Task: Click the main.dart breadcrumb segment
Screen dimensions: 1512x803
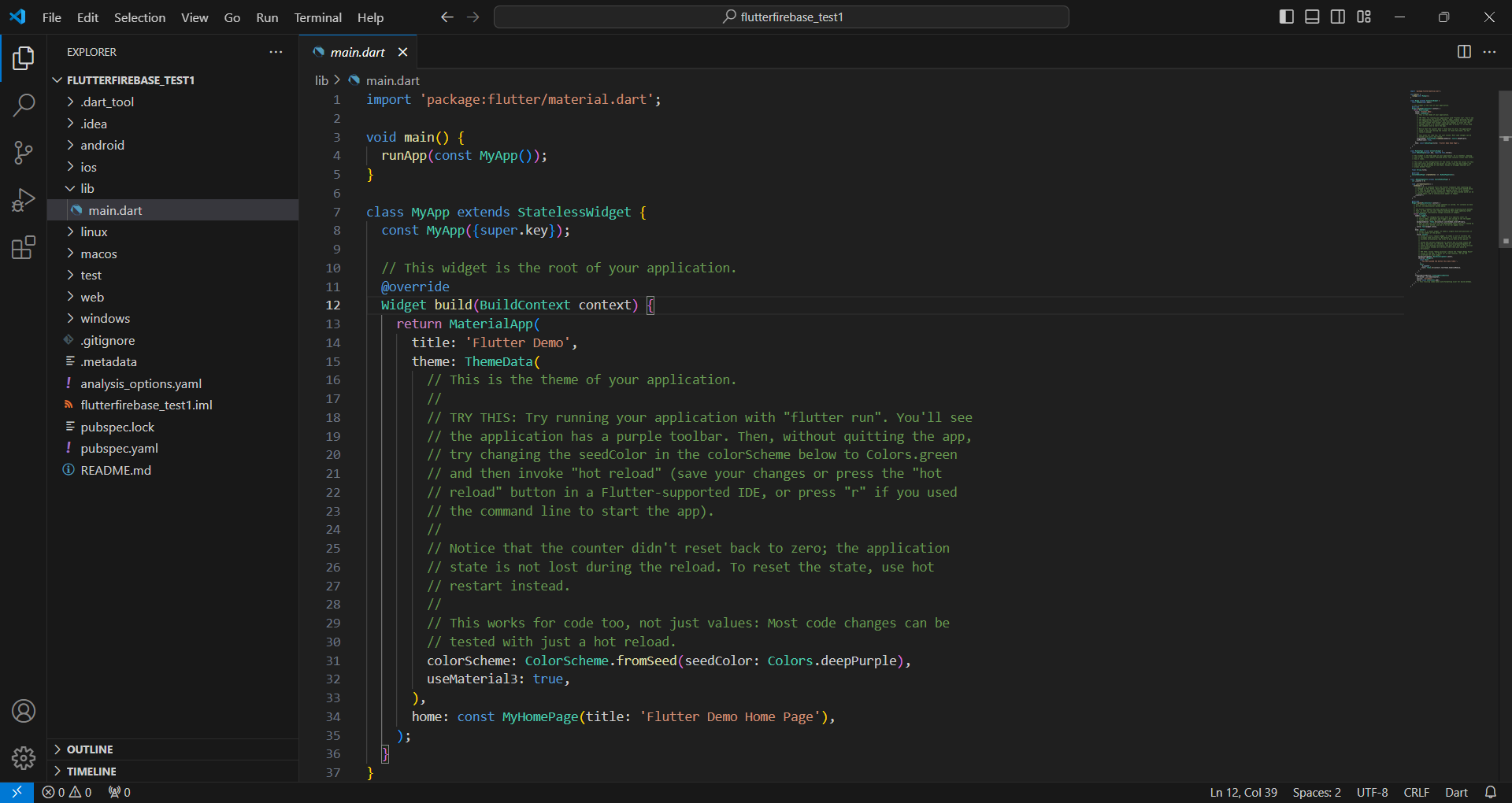Action: point(392,80)
